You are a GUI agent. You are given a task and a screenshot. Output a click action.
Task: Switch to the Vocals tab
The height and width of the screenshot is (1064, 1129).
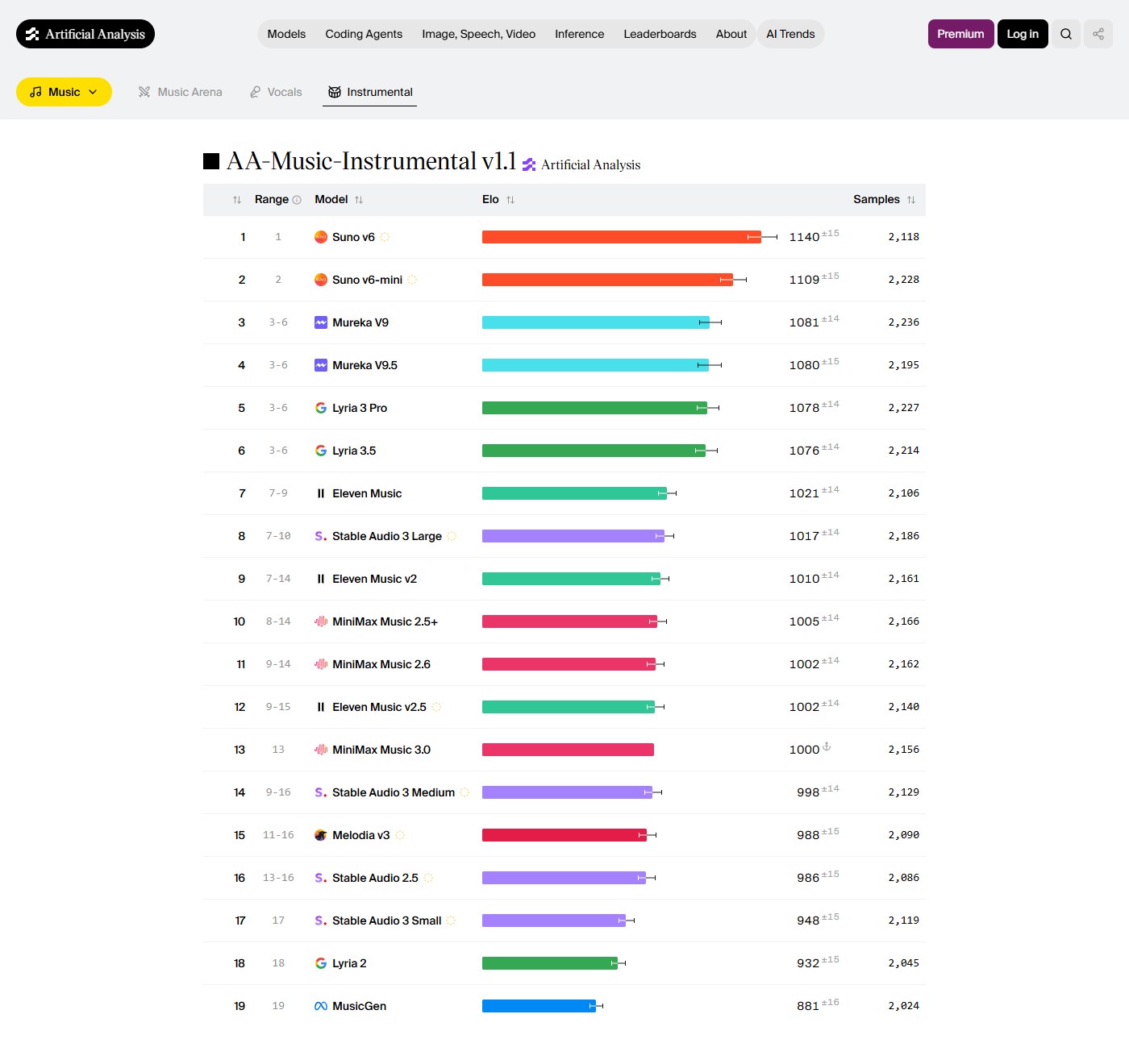(276, 92)
